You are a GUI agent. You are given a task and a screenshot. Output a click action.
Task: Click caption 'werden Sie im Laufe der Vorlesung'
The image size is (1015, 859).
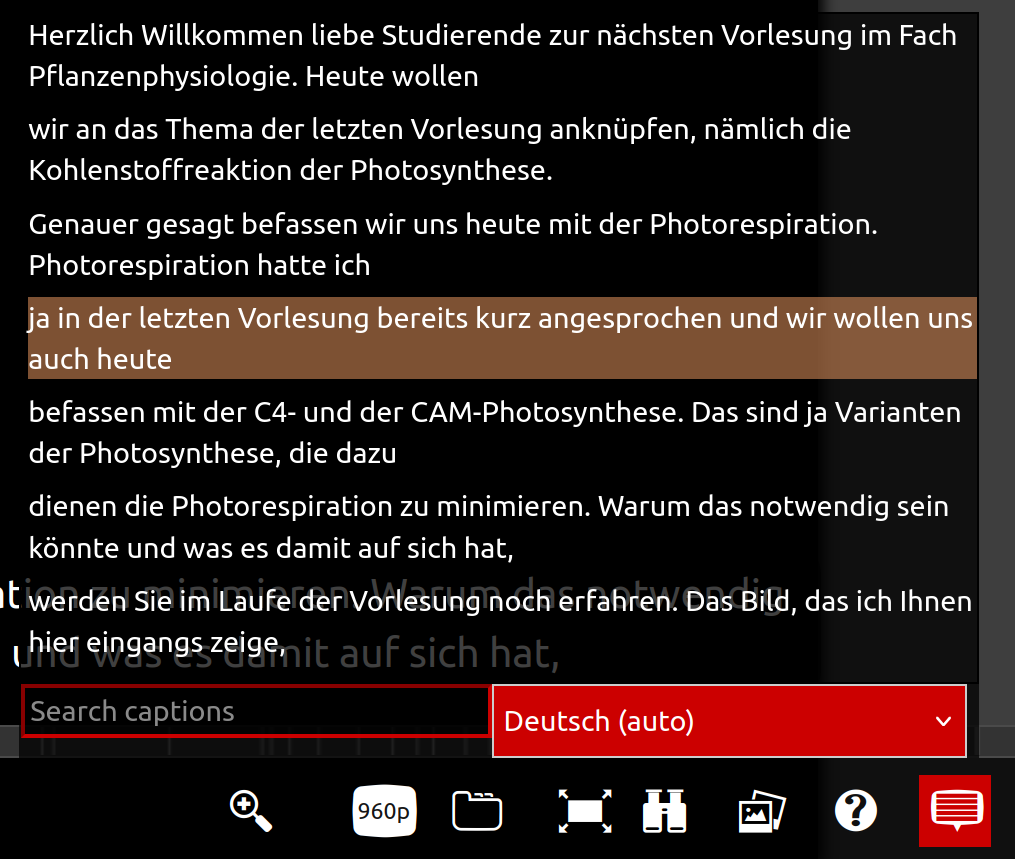[x=500, y=620]
